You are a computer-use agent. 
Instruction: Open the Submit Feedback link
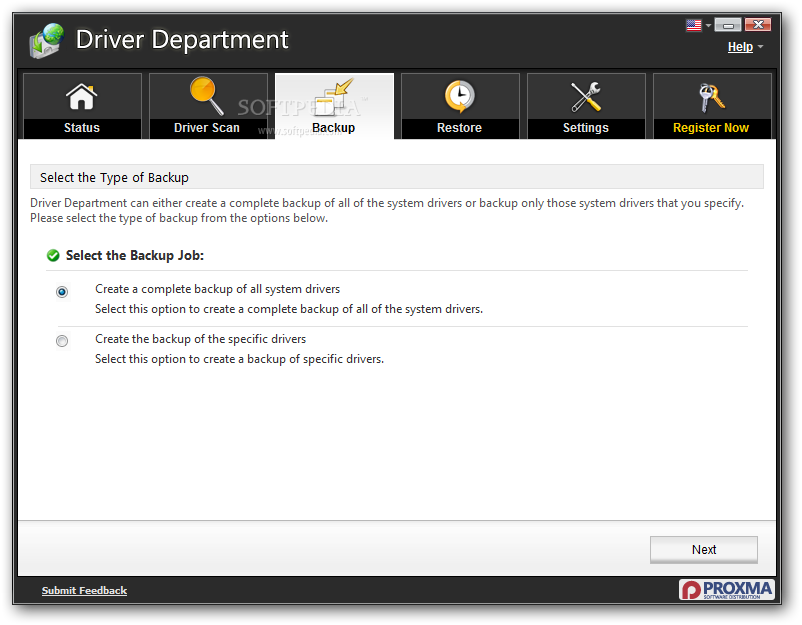click(x=84, y=591)
